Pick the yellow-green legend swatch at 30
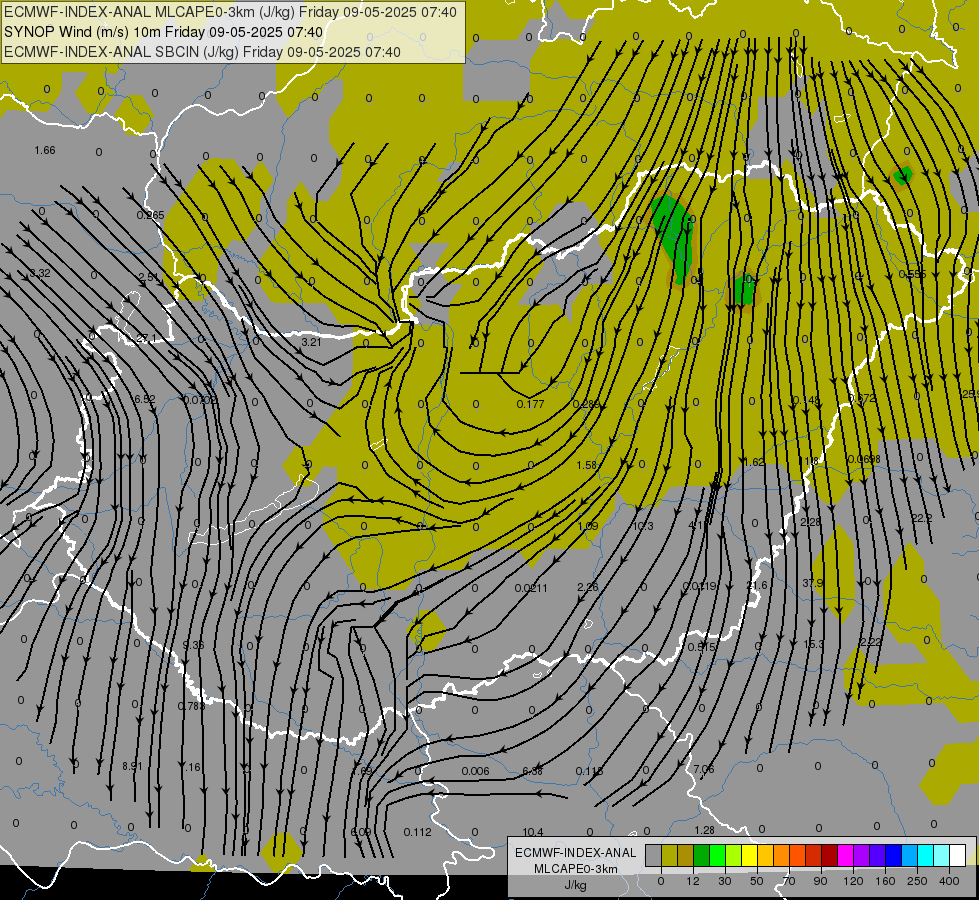Screen dimensions: 979x900 (x=734, y=855)
